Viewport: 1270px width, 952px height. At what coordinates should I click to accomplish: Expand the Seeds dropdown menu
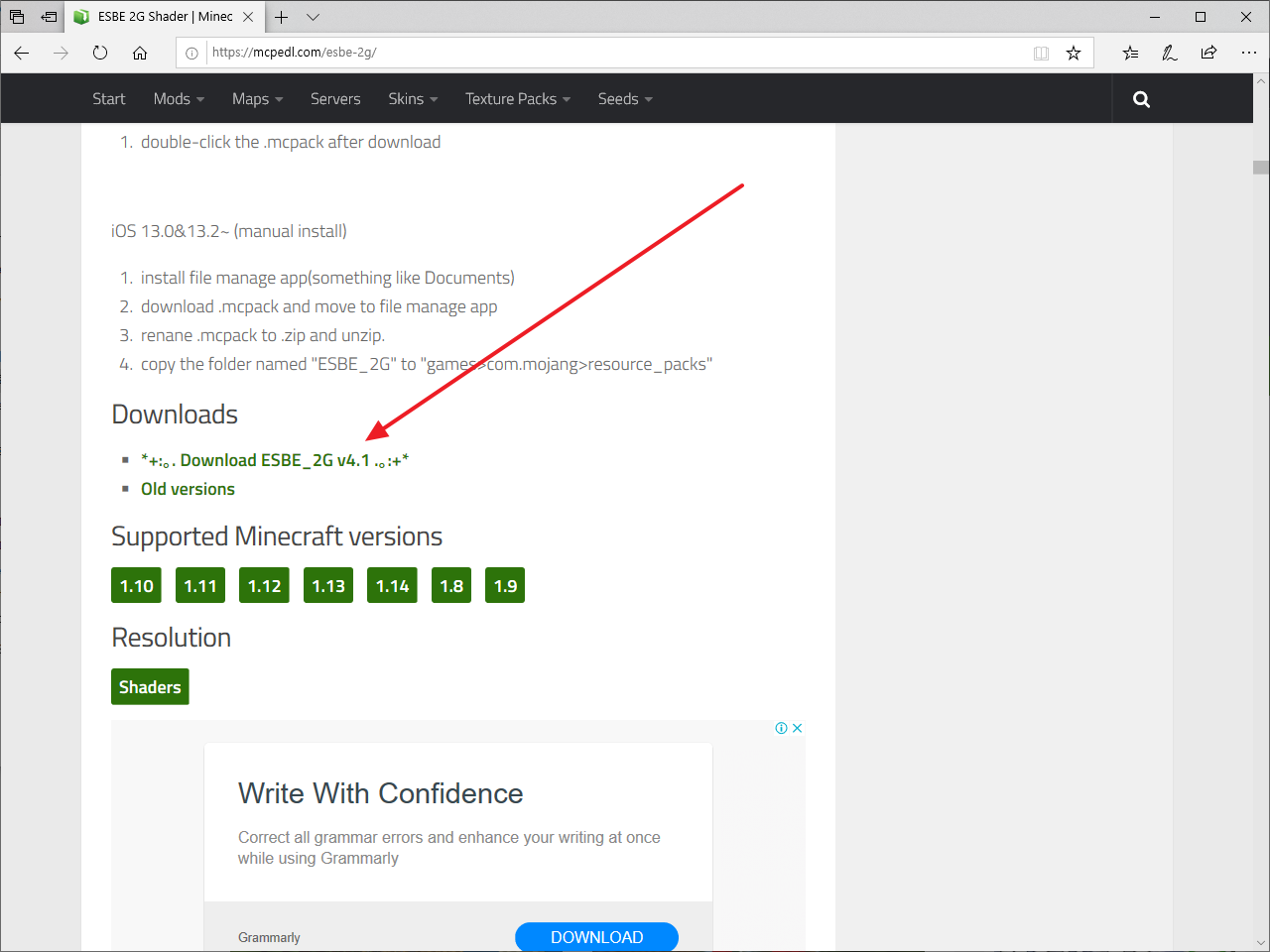coord(625,99)
